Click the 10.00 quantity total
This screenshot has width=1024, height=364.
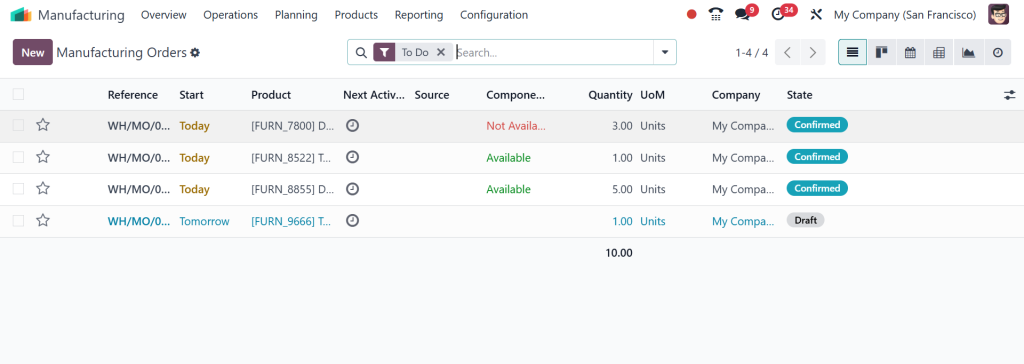pos(618,252)
